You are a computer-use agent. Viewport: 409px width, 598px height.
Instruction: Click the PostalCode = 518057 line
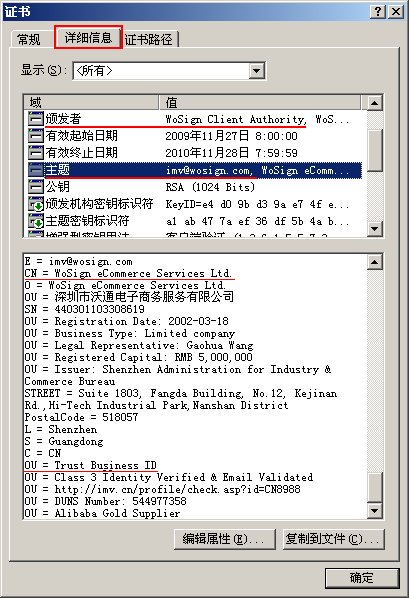pyautogui.click(x=81, y=417)
